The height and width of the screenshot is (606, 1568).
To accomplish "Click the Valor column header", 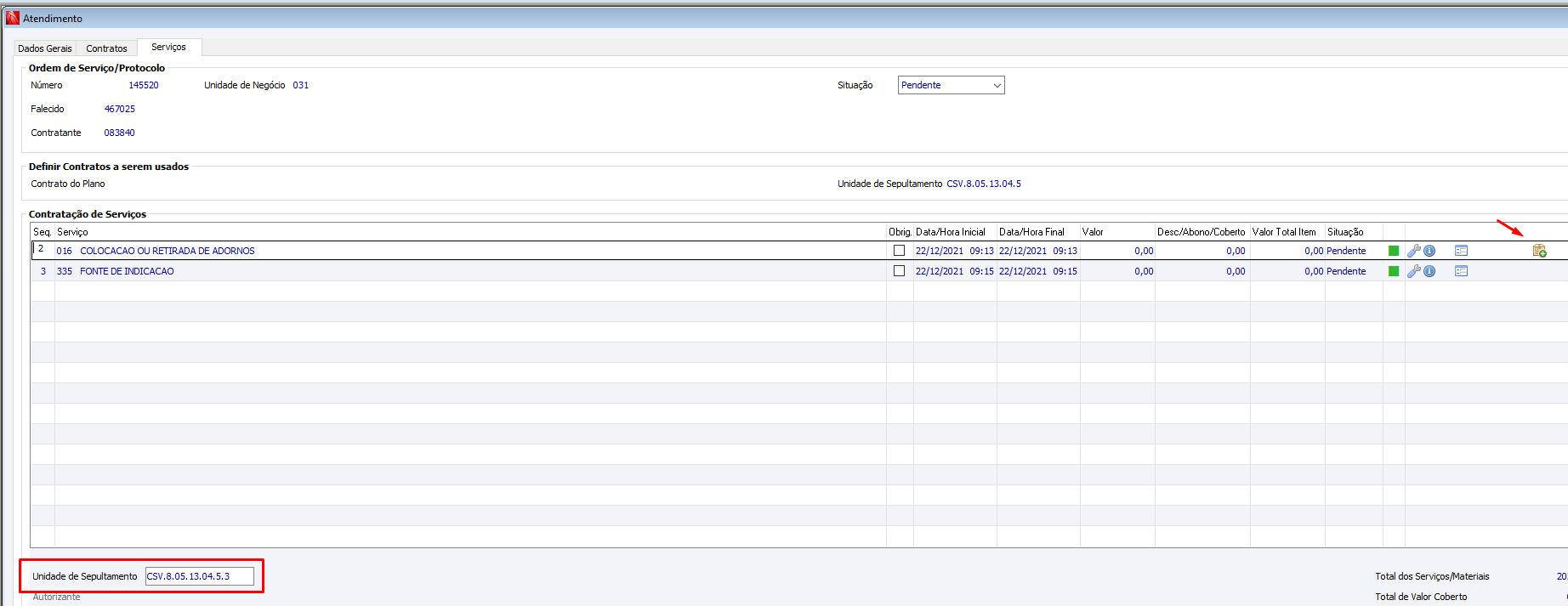I will (x=1117, y=232).
